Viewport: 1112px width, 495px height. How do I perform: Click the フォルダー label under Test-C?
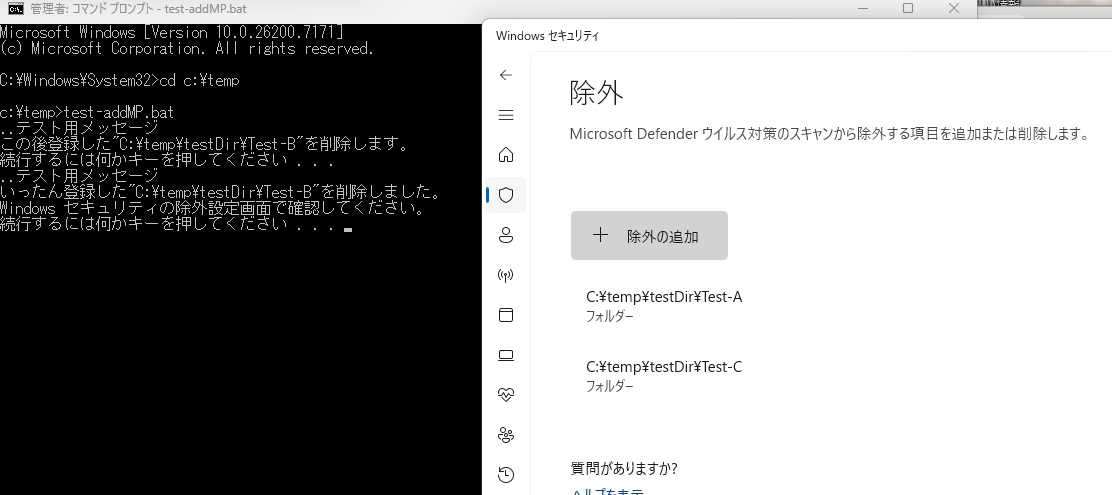(x=610, y=386)
